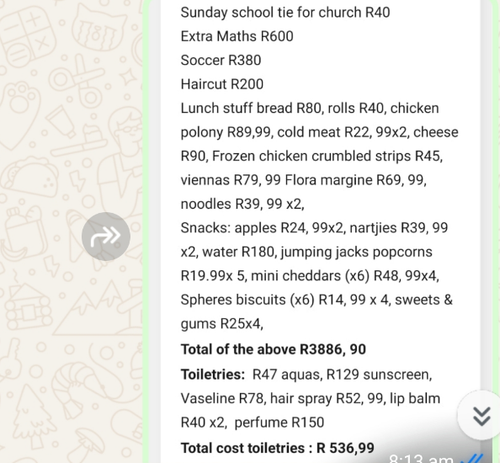Click 'Sunday school tie for church R40' text
Screen dimensions: 500x463
pyautogui.click(x=285, y=12)
